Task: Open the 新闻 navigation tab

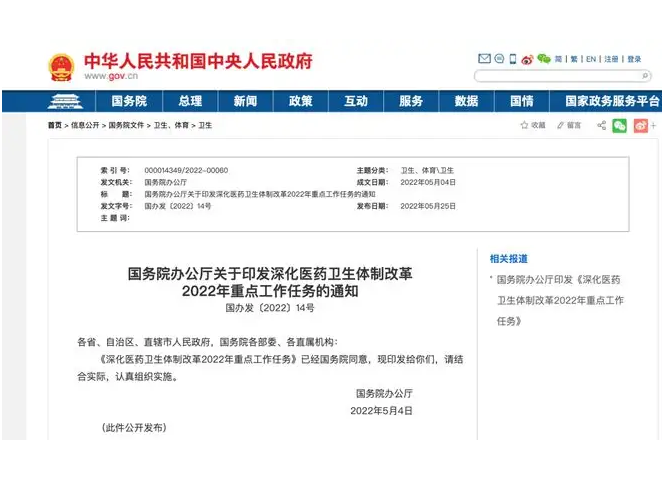Action: 245,101
